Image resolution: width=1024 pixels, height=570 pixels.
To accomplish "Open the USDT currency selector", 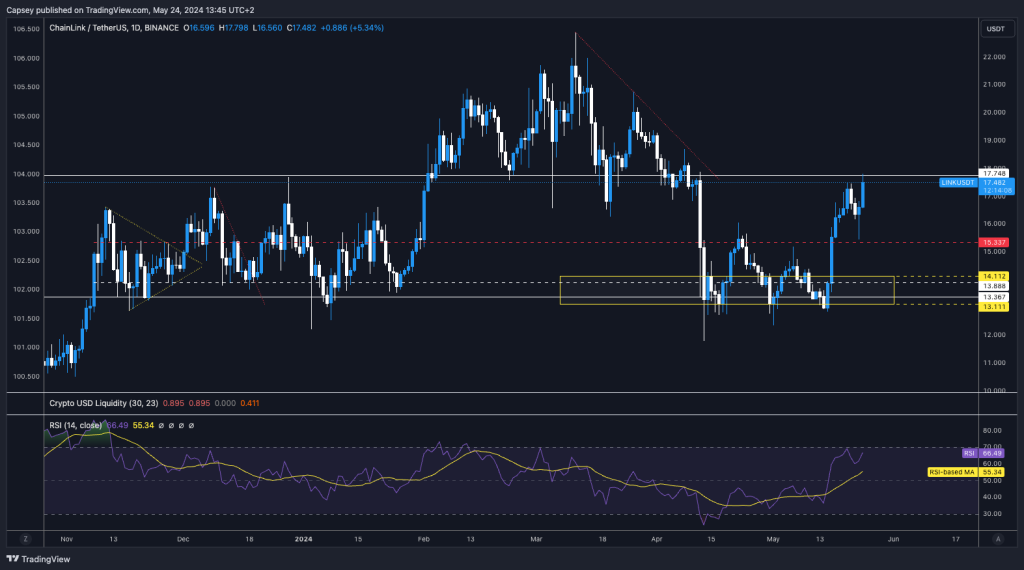I will tap(995, 29).
